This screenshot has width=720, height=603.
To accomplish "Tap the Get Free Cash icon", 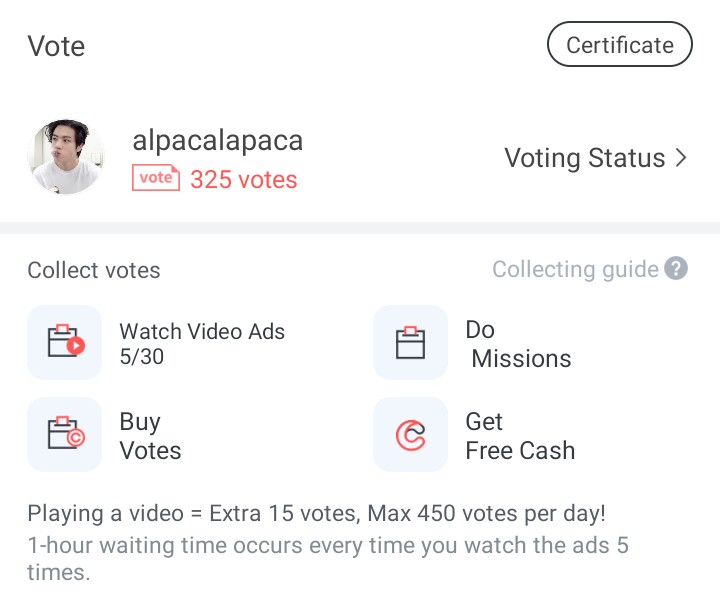I will pos(410,434).
